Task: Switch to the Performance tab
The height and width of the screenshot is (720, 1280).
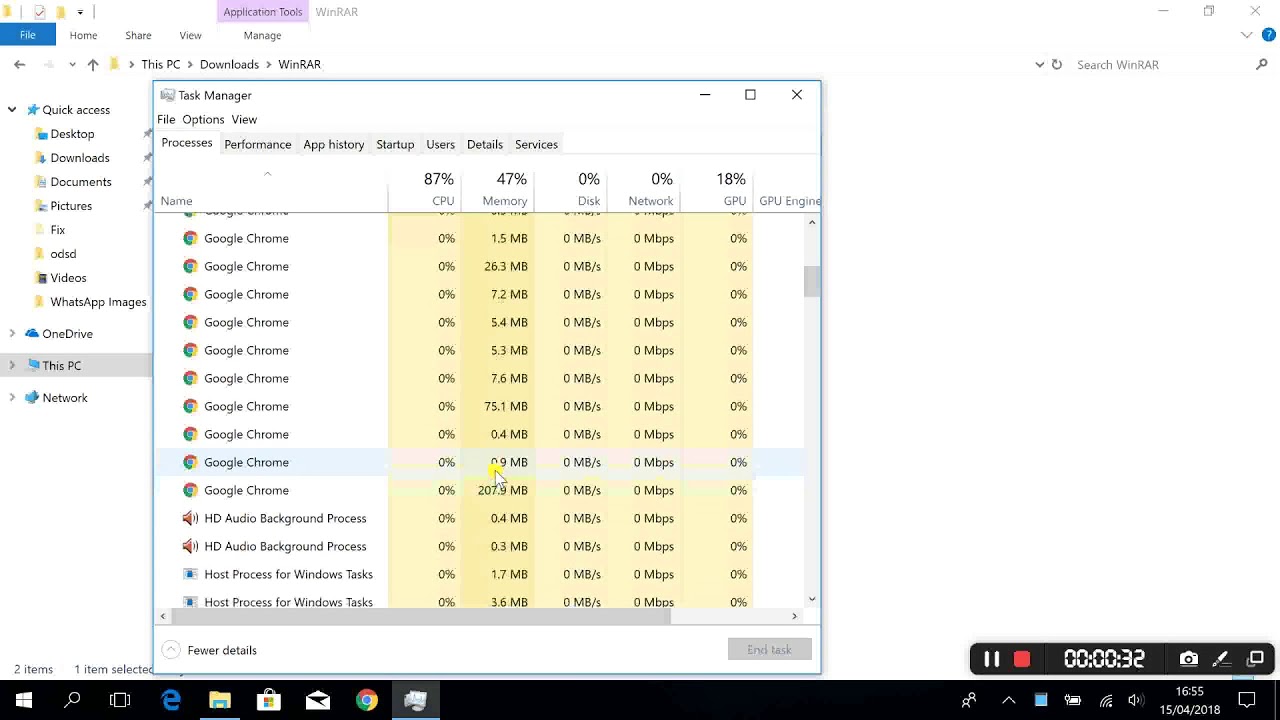Action: pyautogui.click(x=258, y=144)
